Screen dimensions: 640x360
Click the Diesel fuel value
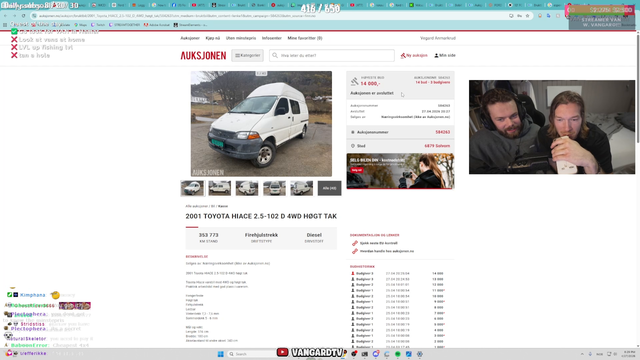click(x=314, y=235)
